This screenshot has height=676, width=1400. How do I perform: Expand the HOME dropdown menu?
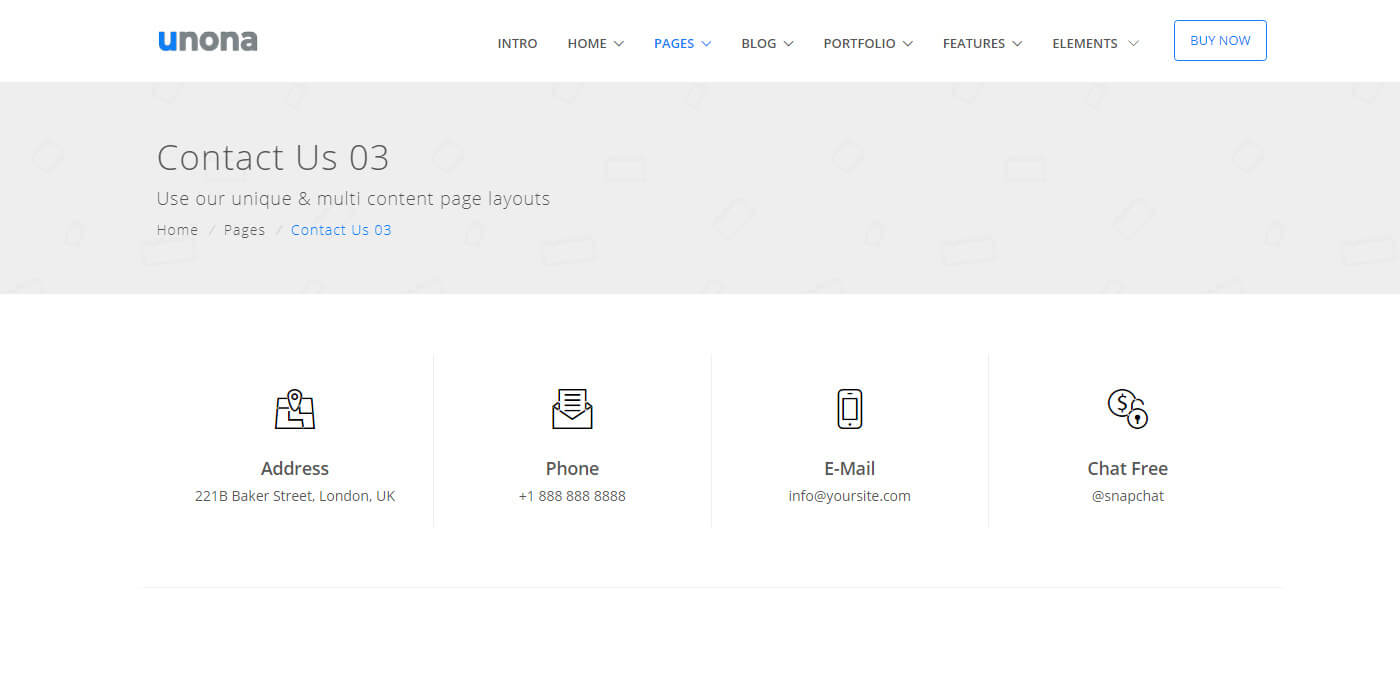click(588, 43)
